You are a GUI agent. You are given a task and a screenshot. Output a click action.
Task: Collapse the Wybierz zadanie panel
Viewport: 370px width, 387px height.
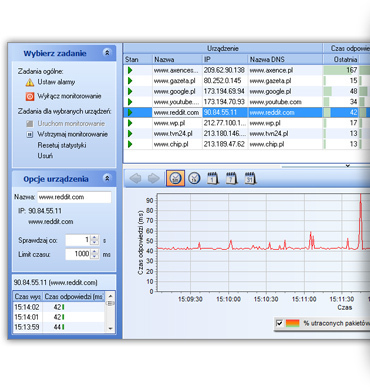click(107, 53)
